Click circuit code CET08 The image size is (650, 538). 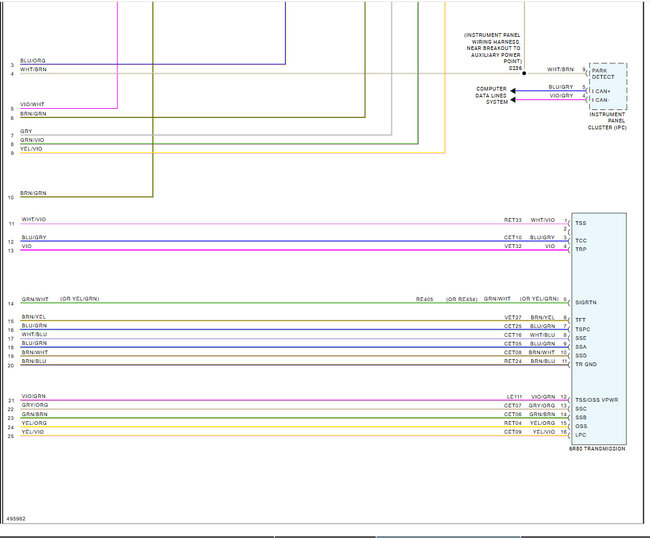[x=513, y=352]
